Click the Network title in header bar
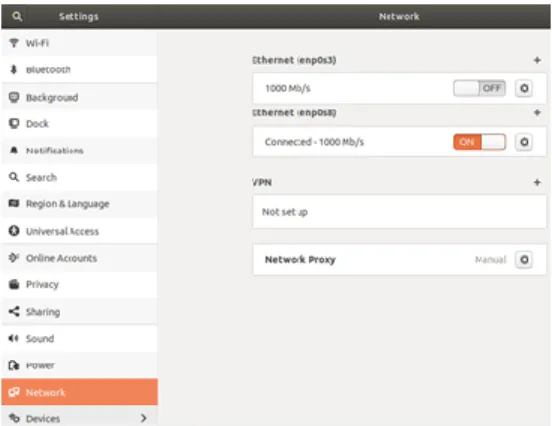 (399, 16)
